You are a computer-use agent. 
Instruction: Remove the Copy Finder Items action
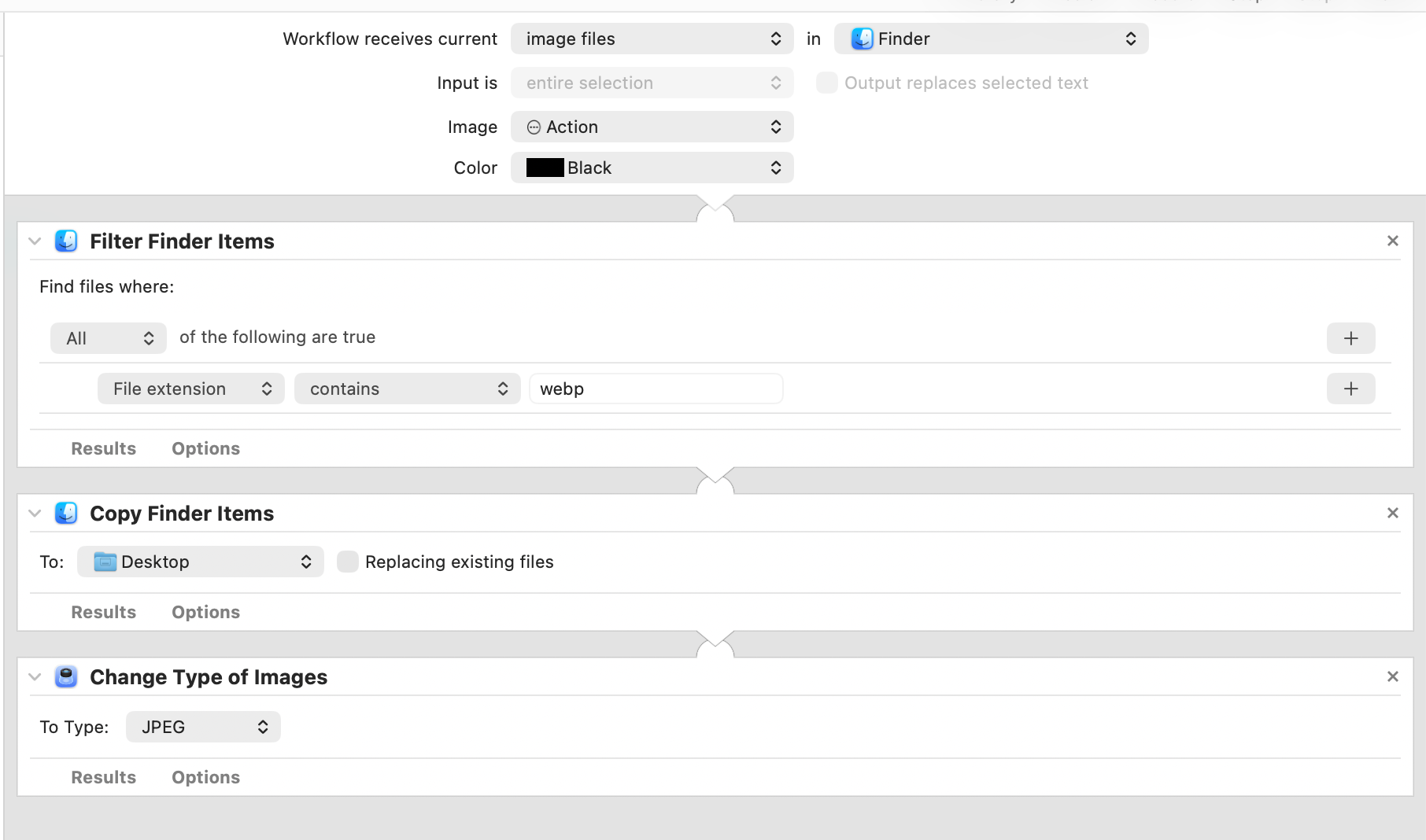tap(1392, 513)
